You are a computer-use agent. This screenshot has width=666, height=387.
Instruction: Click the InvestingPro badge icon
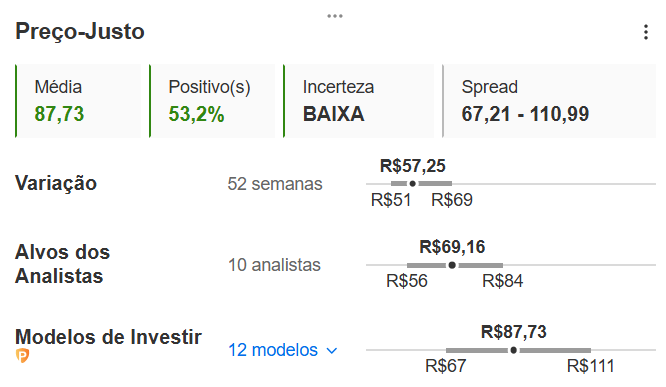tap(23, 356)
